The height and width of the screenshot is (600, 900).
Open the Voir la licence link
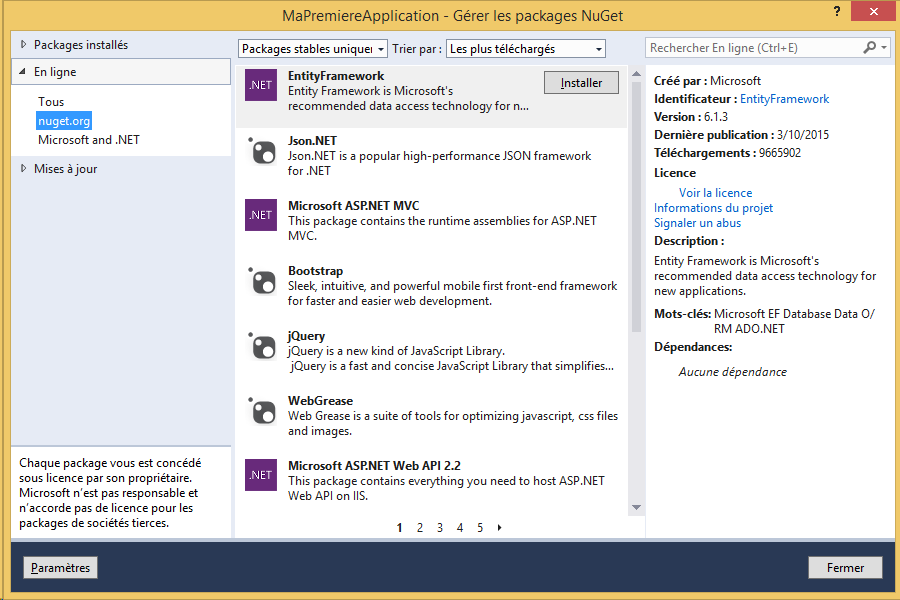click(x=715, y=193)
